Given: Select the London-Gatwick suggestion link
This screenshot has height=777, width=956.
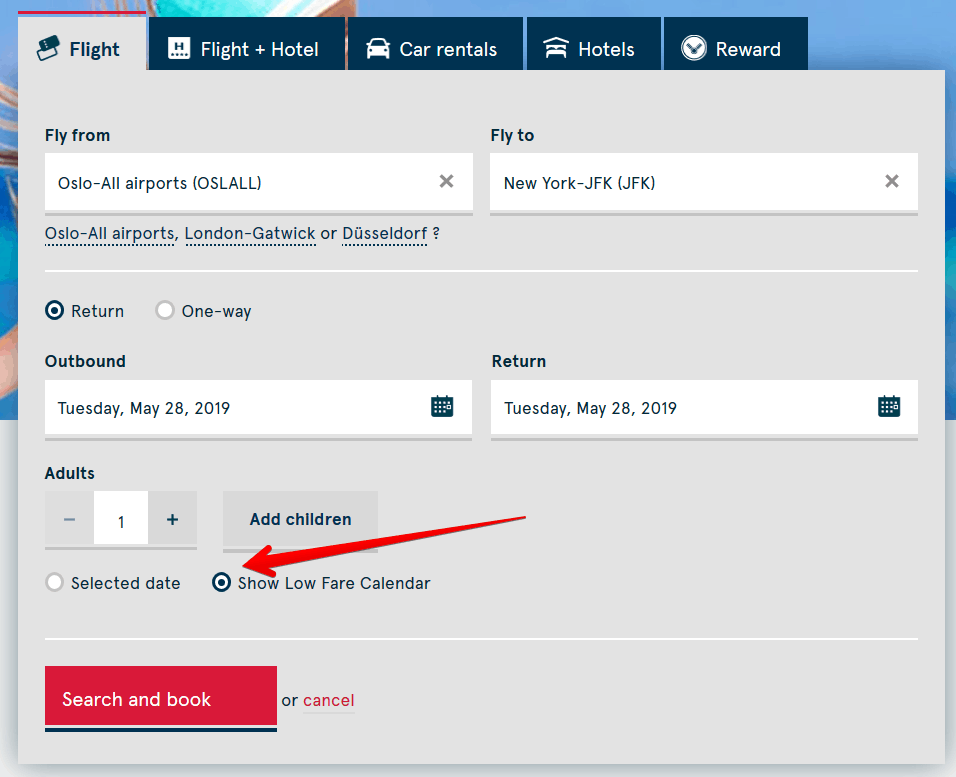Looking at the screenshot, I should [x=250, y=233].
